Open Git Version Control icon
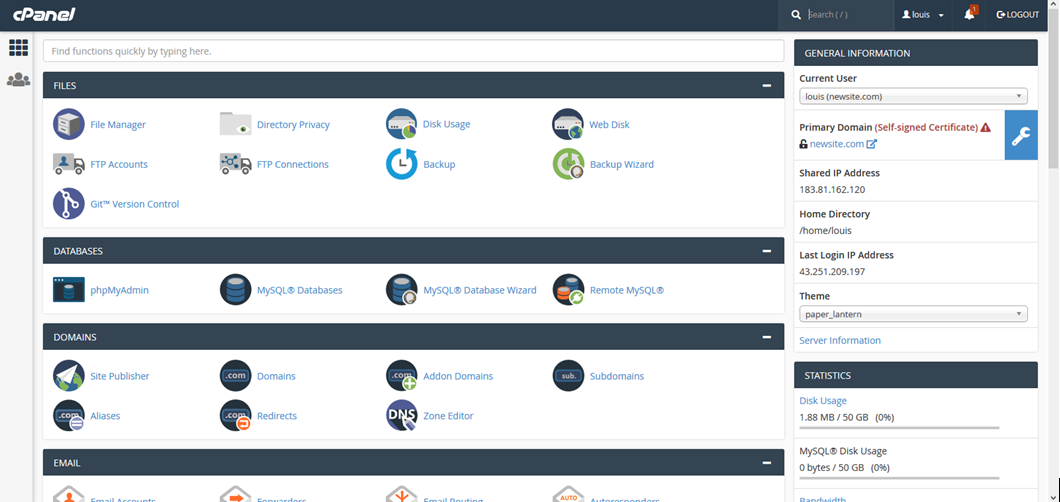Image resolution: width=1060 pixels, height=502 pixels. [x=68, y=204]
